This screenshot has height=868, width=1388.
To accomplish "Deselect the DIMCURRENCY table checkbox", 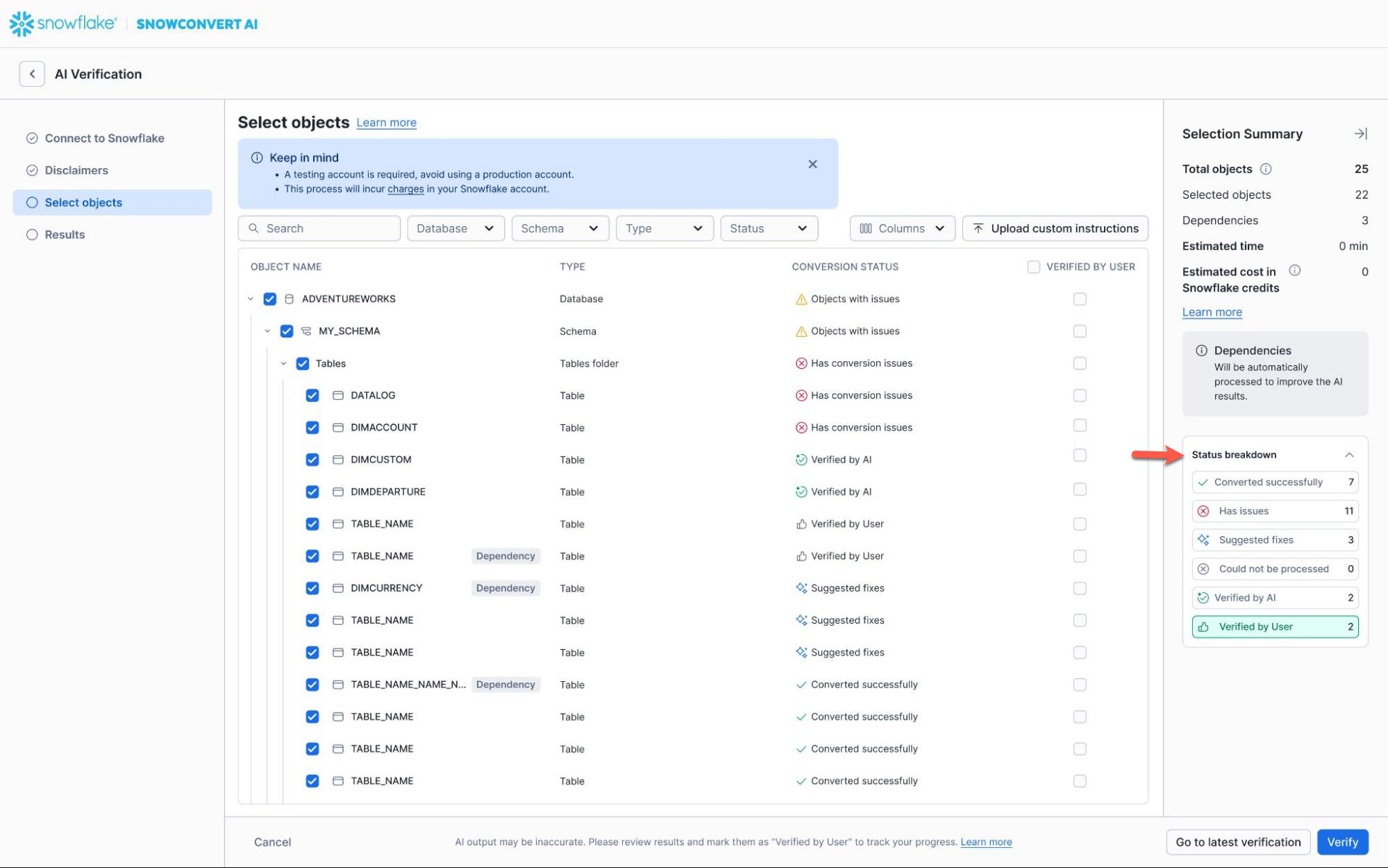I will click(x=312, y=588).
